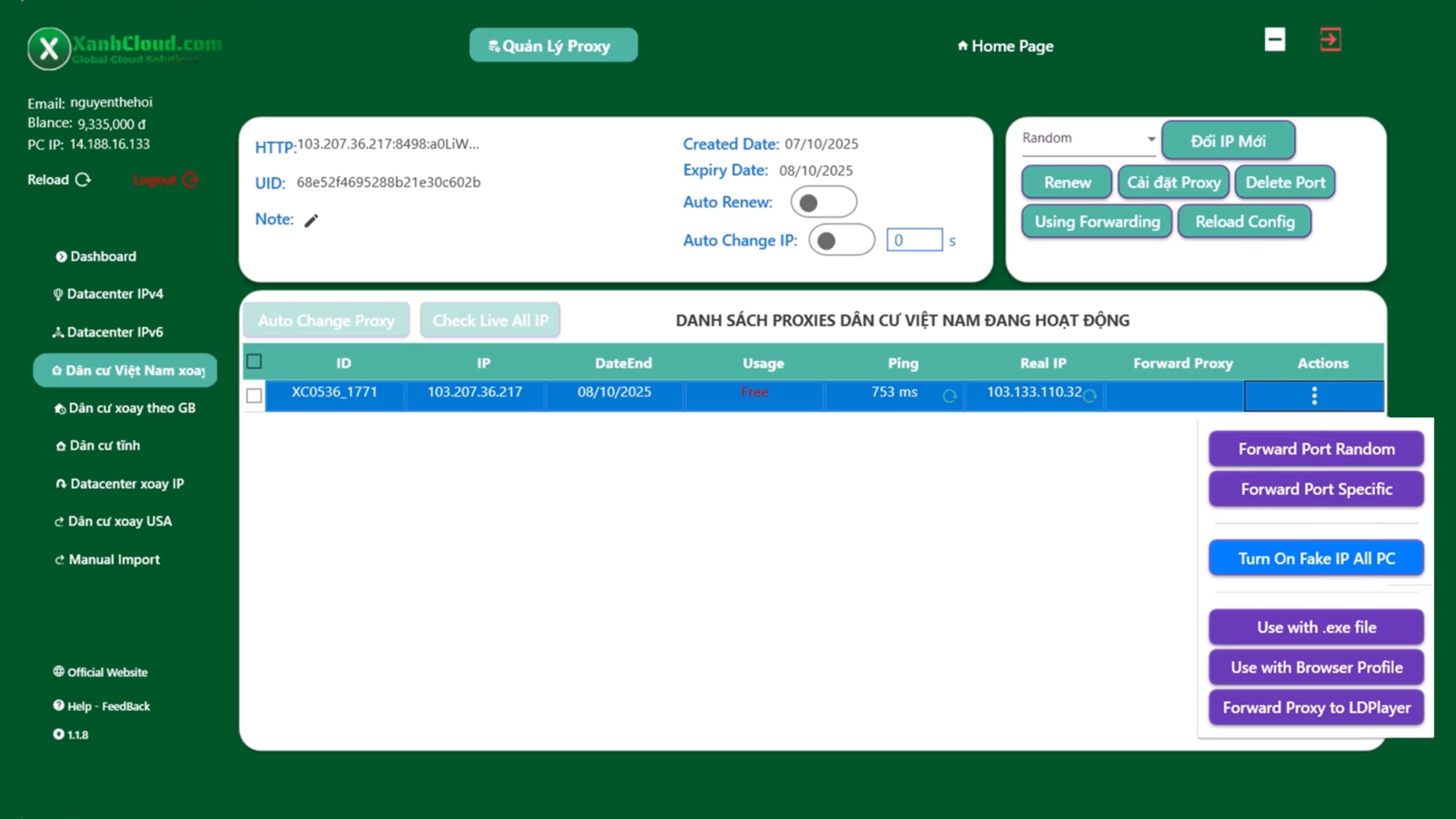Click the Auto Change IP seconds field

click(x=914, y=240)
